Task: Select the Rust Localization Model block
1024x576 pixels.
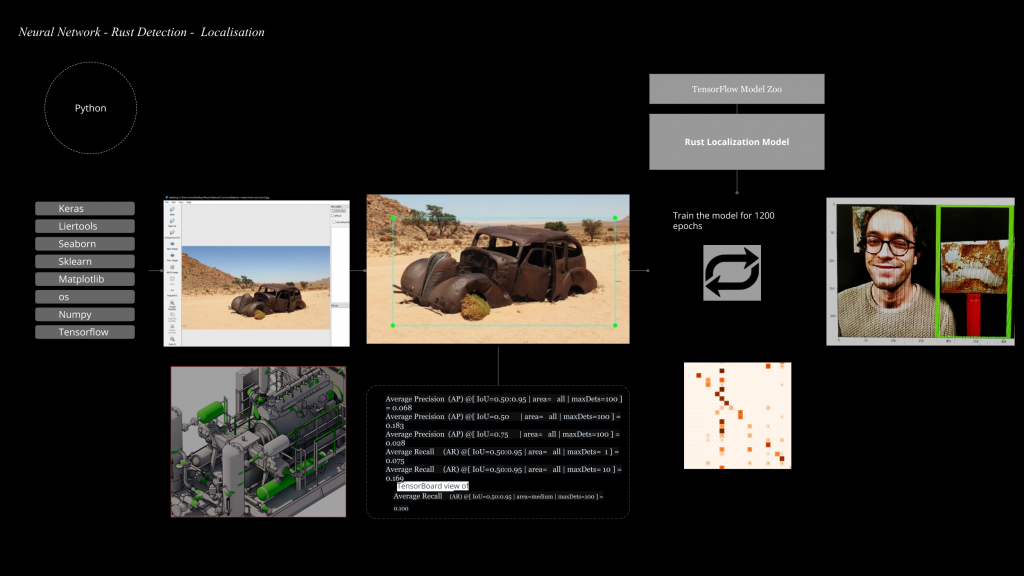Action: [736, 141]
